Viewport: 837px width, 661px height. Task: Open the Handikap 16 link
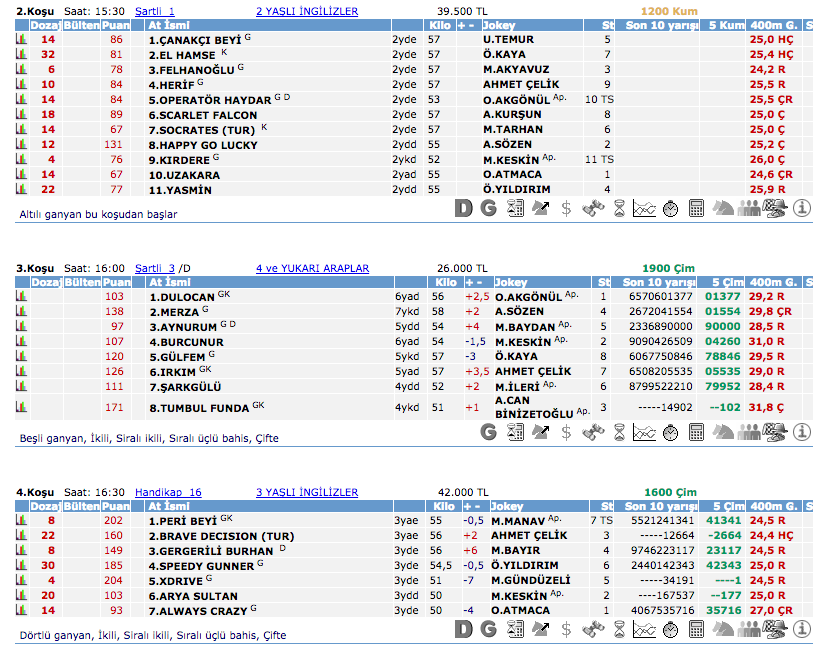pos(168,492)
